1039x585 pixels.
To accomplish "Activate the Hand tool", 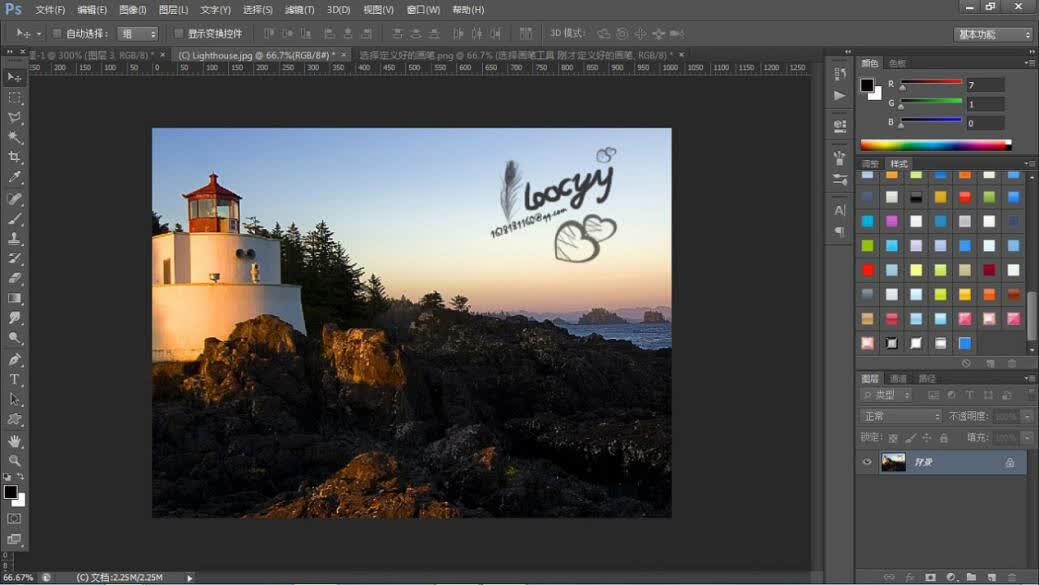I will pyautogui.click(x=14, y=441).
